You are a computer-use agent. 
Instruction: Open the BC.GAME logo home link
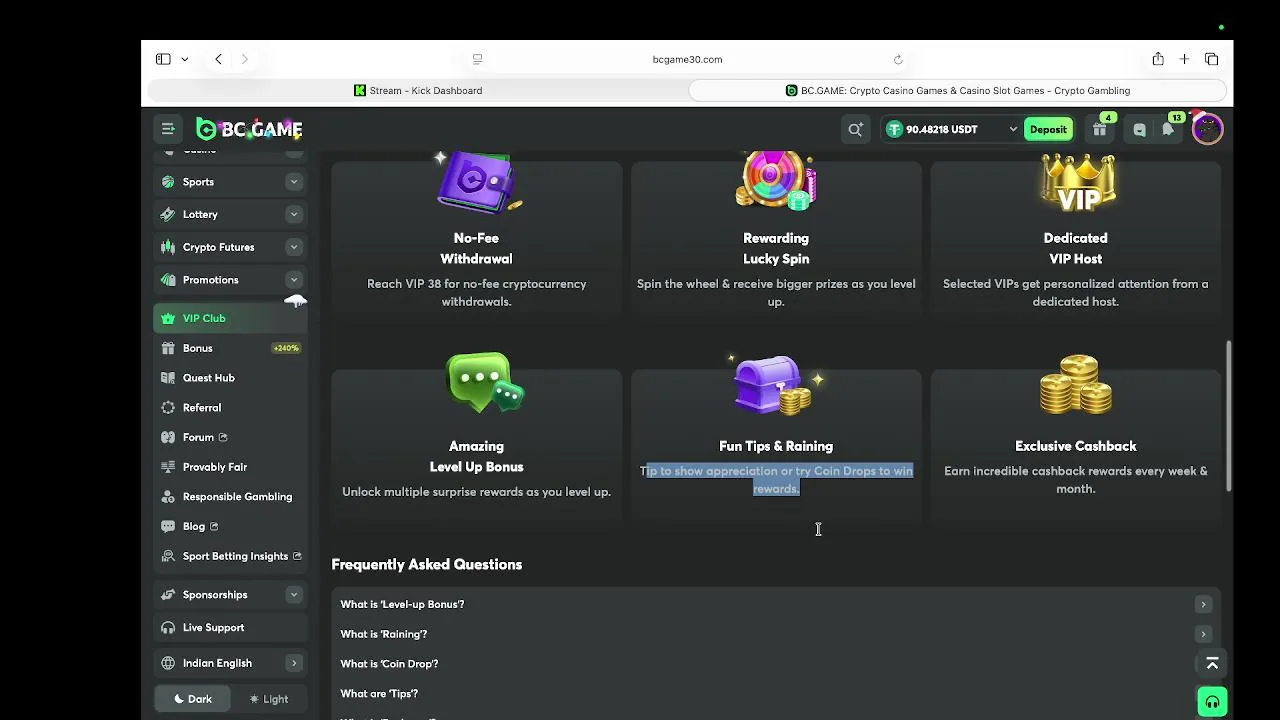249,129
